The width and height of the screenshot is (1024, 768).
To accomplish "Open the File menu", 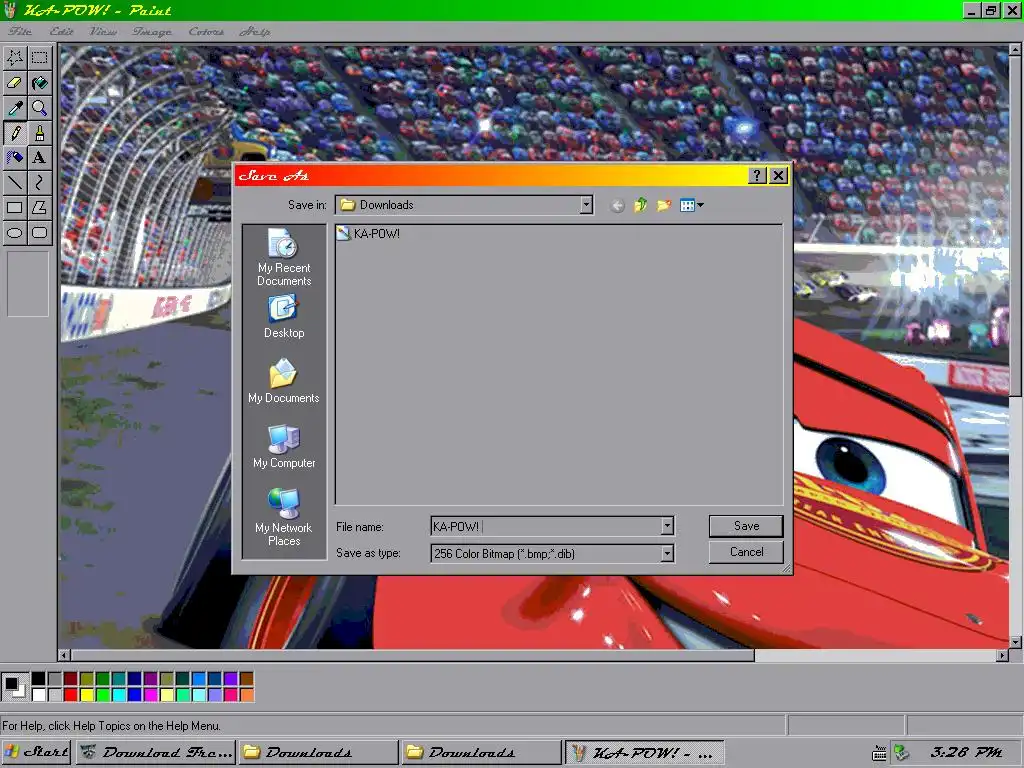I will coord(20,31).
